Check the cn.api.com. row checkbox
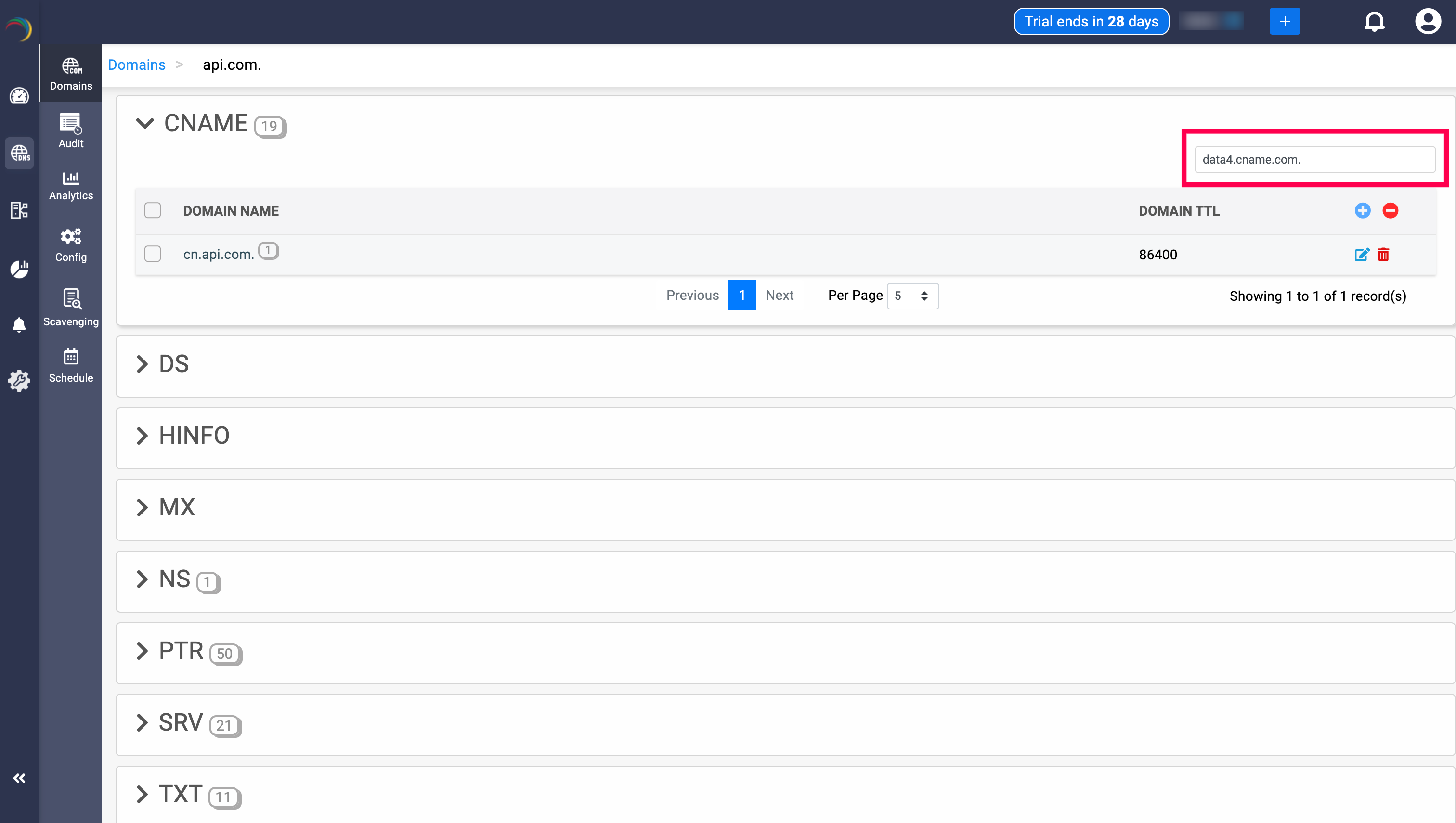This screenshot has width=1456, height=823. tap(153, 254)
